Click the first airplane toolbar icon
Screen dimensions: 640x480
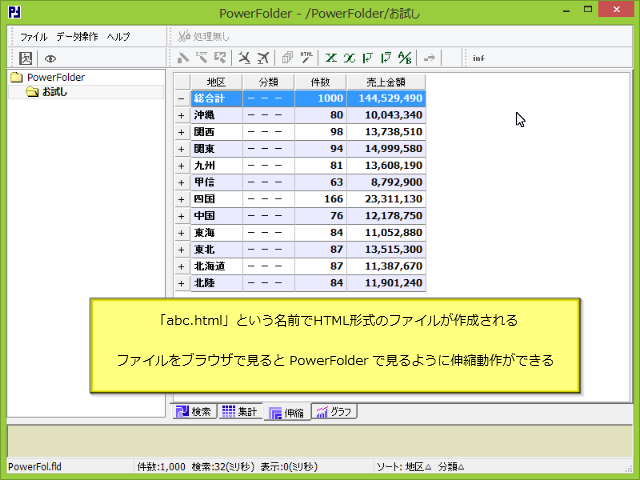(x=244, y=58)
